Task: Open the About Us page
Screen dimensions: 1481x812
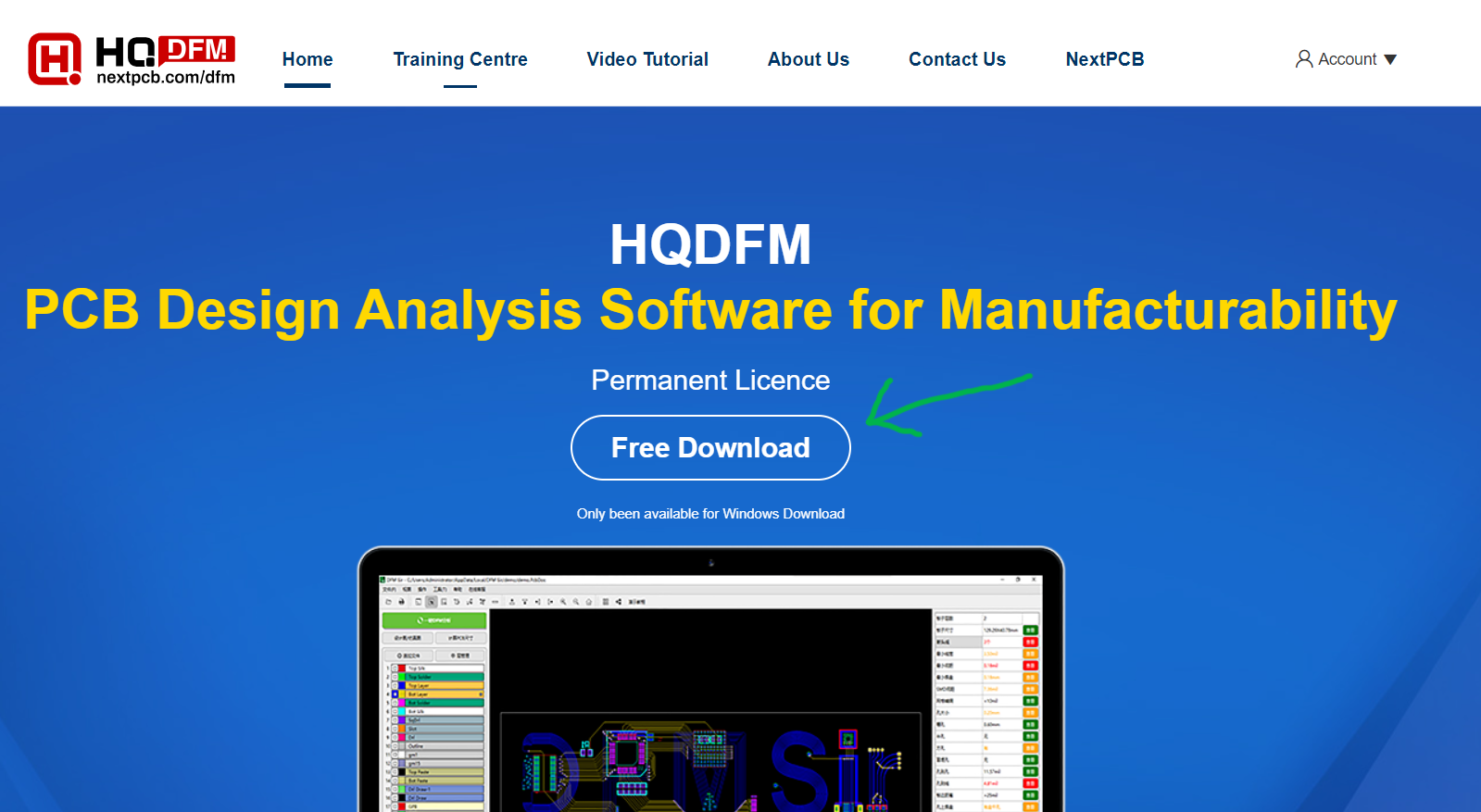Action: 809,59
